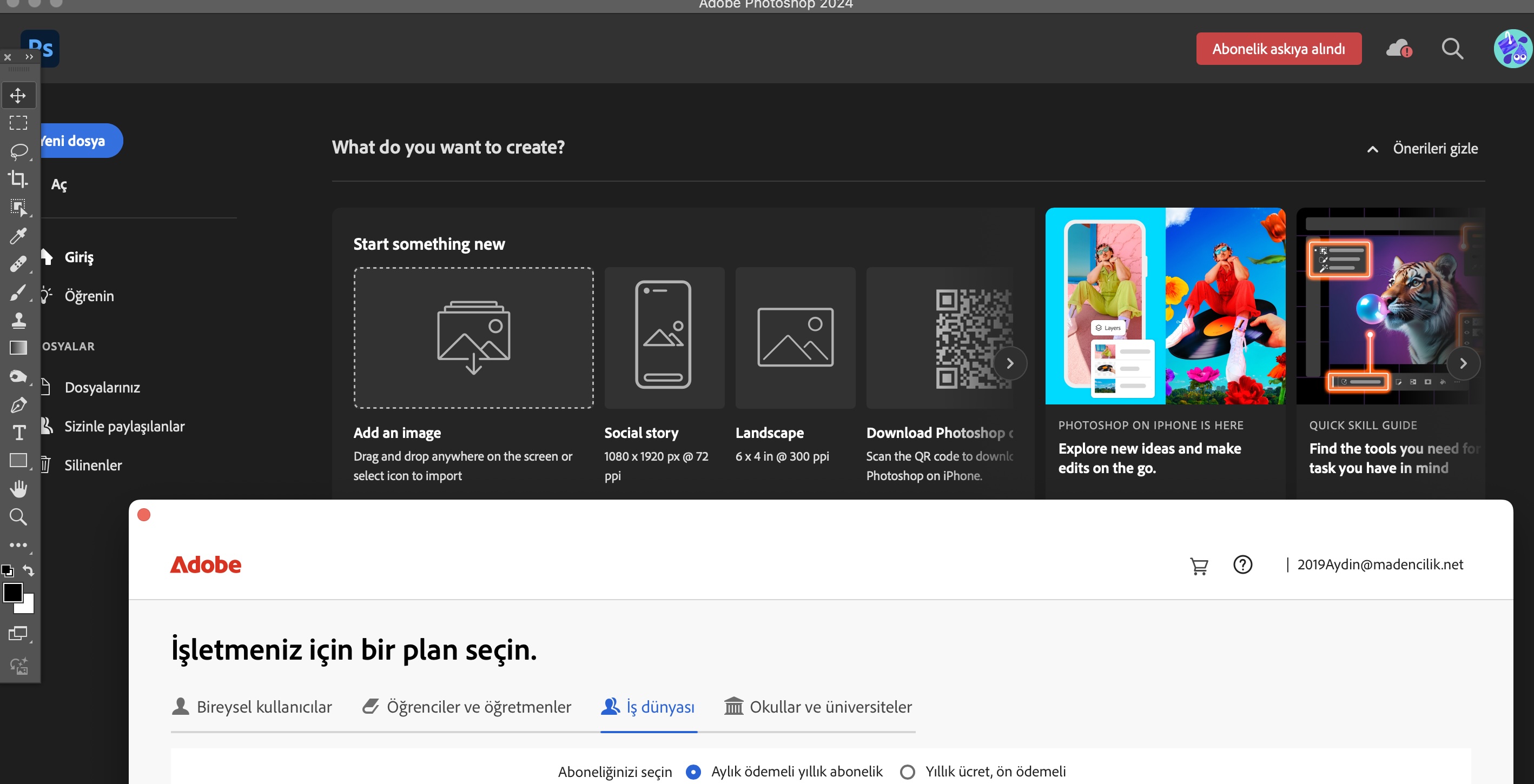Select the Move tool
Screen dimensions: 1534x784
(18, 95)
